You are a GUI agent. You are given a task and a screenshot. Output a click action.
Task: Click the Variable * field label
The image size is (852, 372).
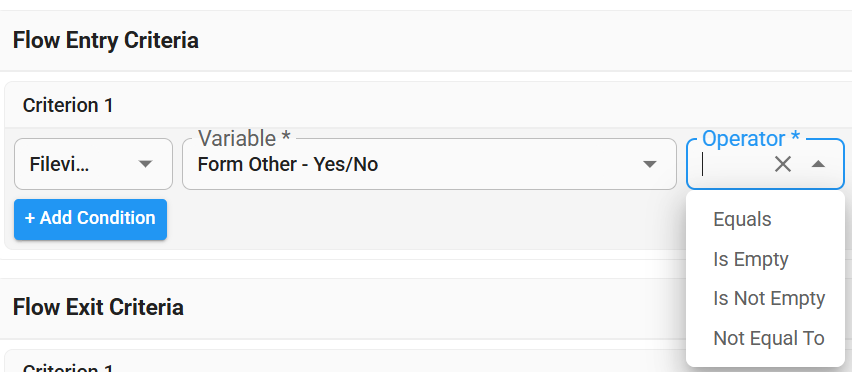pos(244,139)
